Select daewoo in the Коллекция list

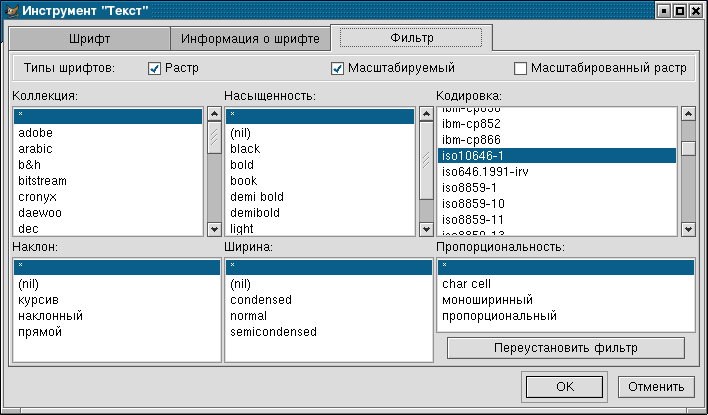108,213
